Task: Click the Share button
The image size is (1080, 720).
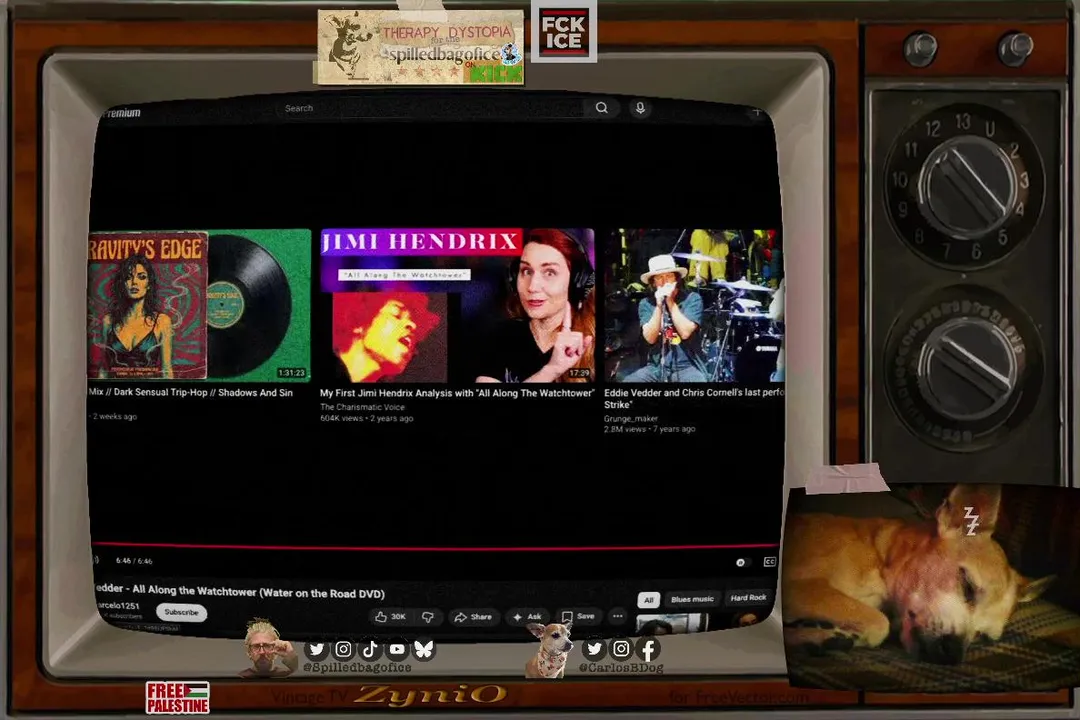Action: point(473,617)
